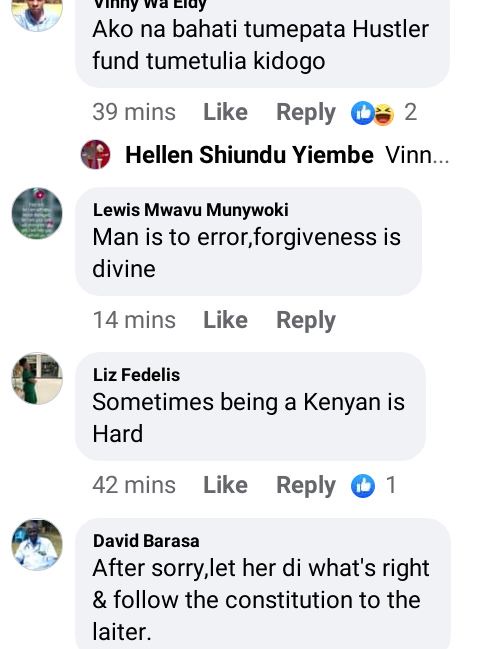
Task: Open David Barasa's profile picture
Action: pos(37,545)
